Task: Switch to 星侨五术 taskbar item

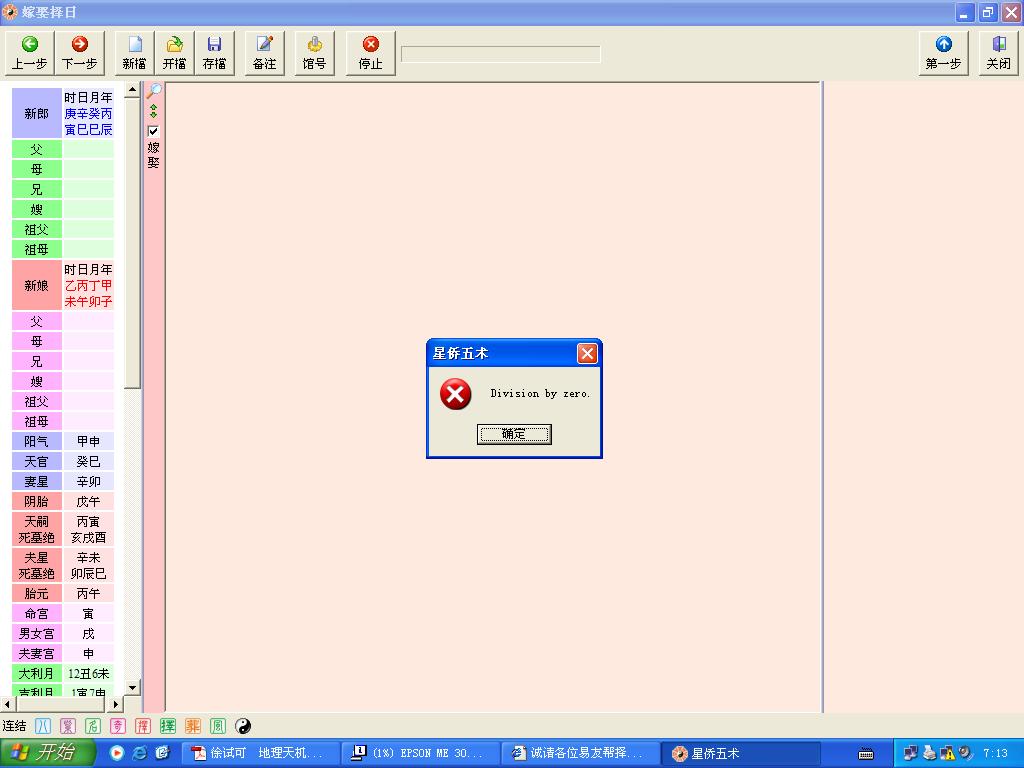Action: (743, 753)
